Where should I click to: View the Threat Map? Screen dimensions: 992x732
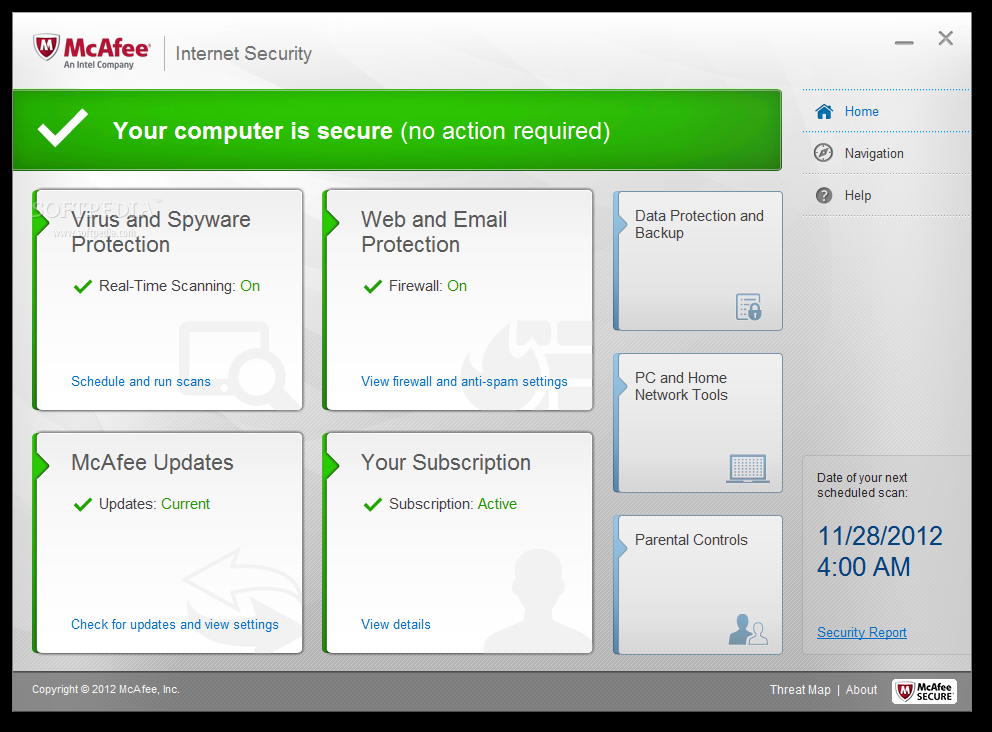(x=800, y=689)
